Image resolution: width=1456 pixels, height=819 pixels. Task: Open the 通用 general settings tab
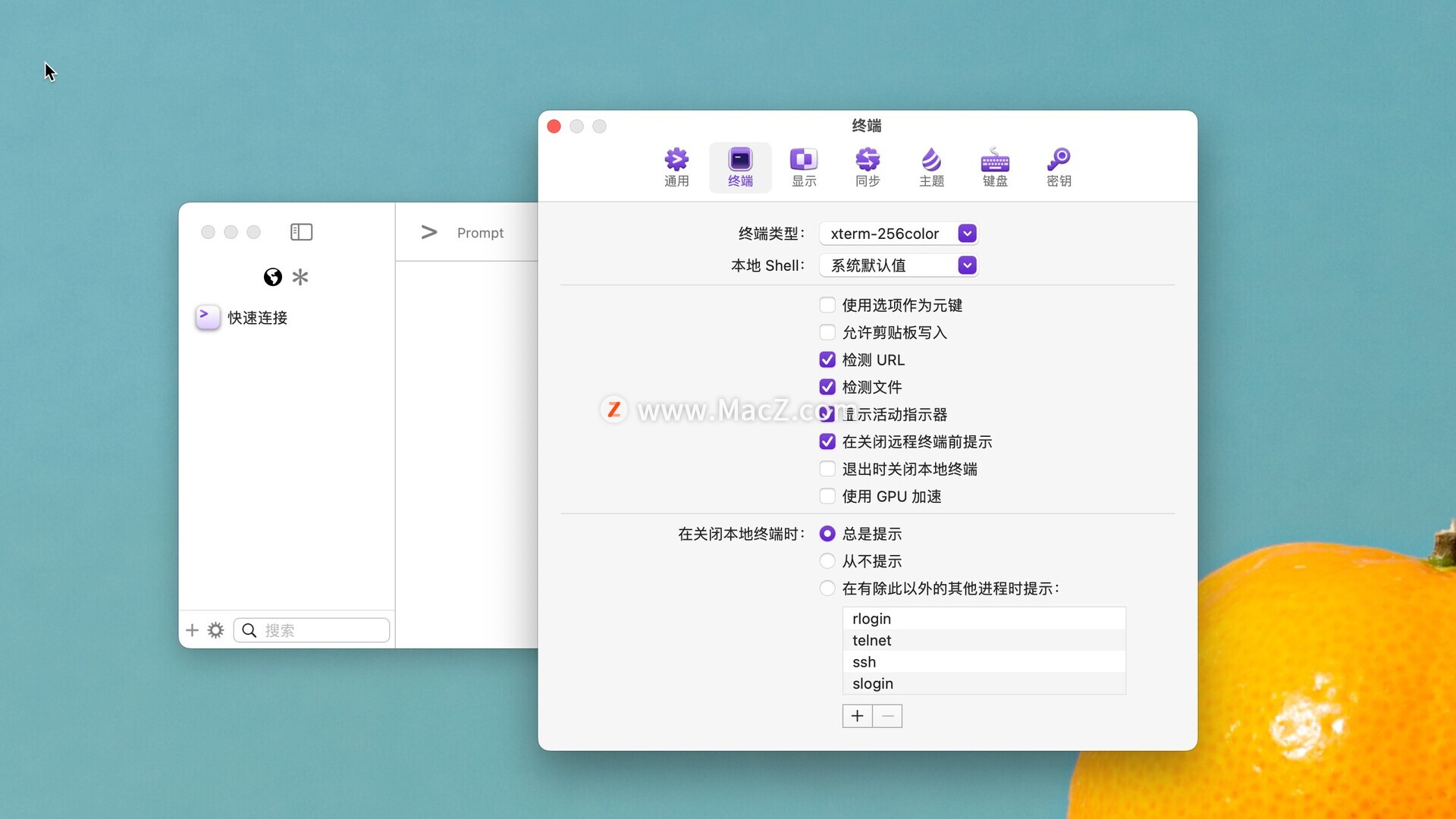pyautogui.click(x=676, y=167)
